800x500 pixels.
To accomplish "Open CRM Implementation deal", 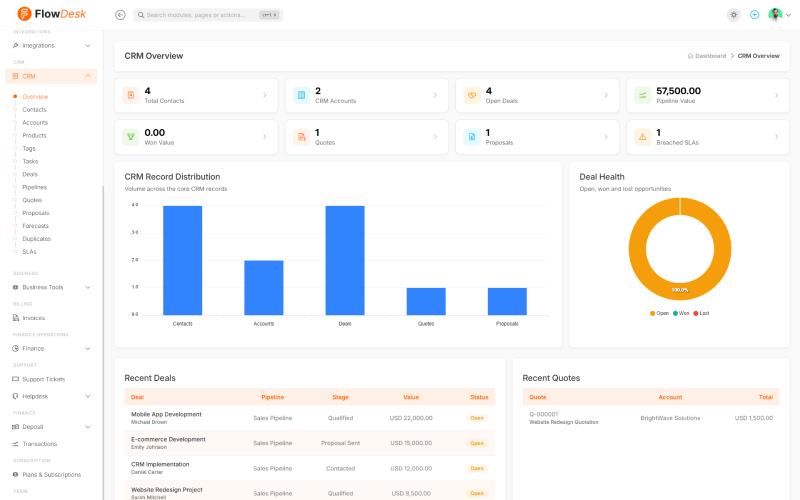I will point(160,464).
